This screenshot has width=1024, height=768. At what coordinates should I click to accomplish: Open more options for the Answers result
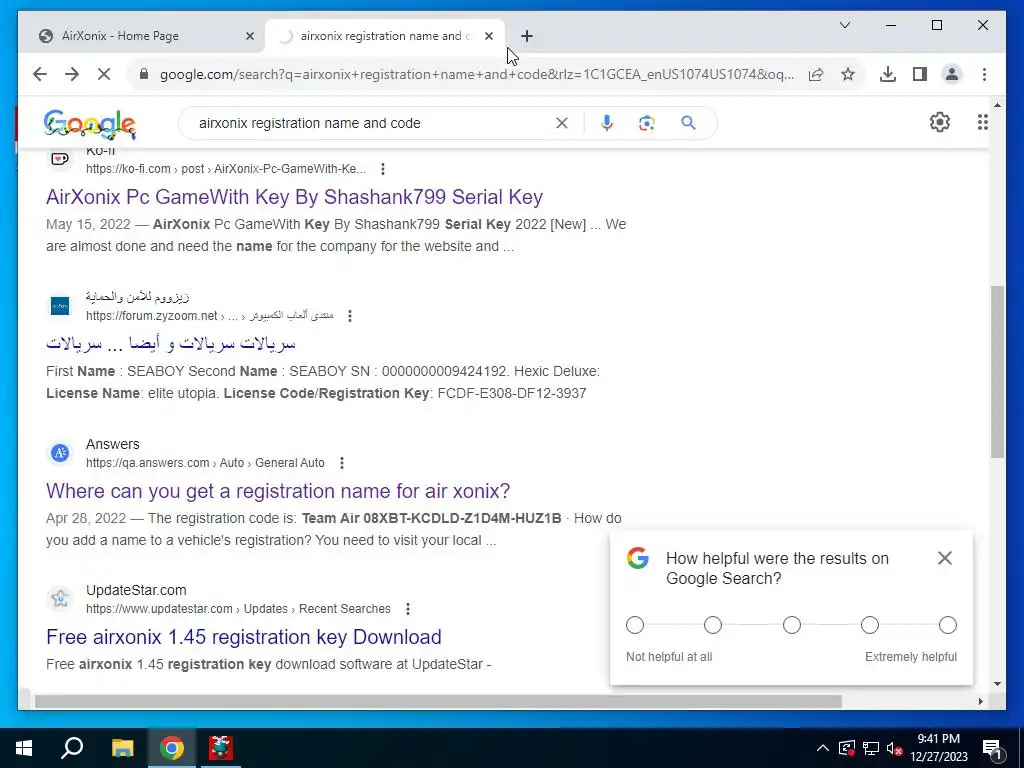[x=342, y=463]
